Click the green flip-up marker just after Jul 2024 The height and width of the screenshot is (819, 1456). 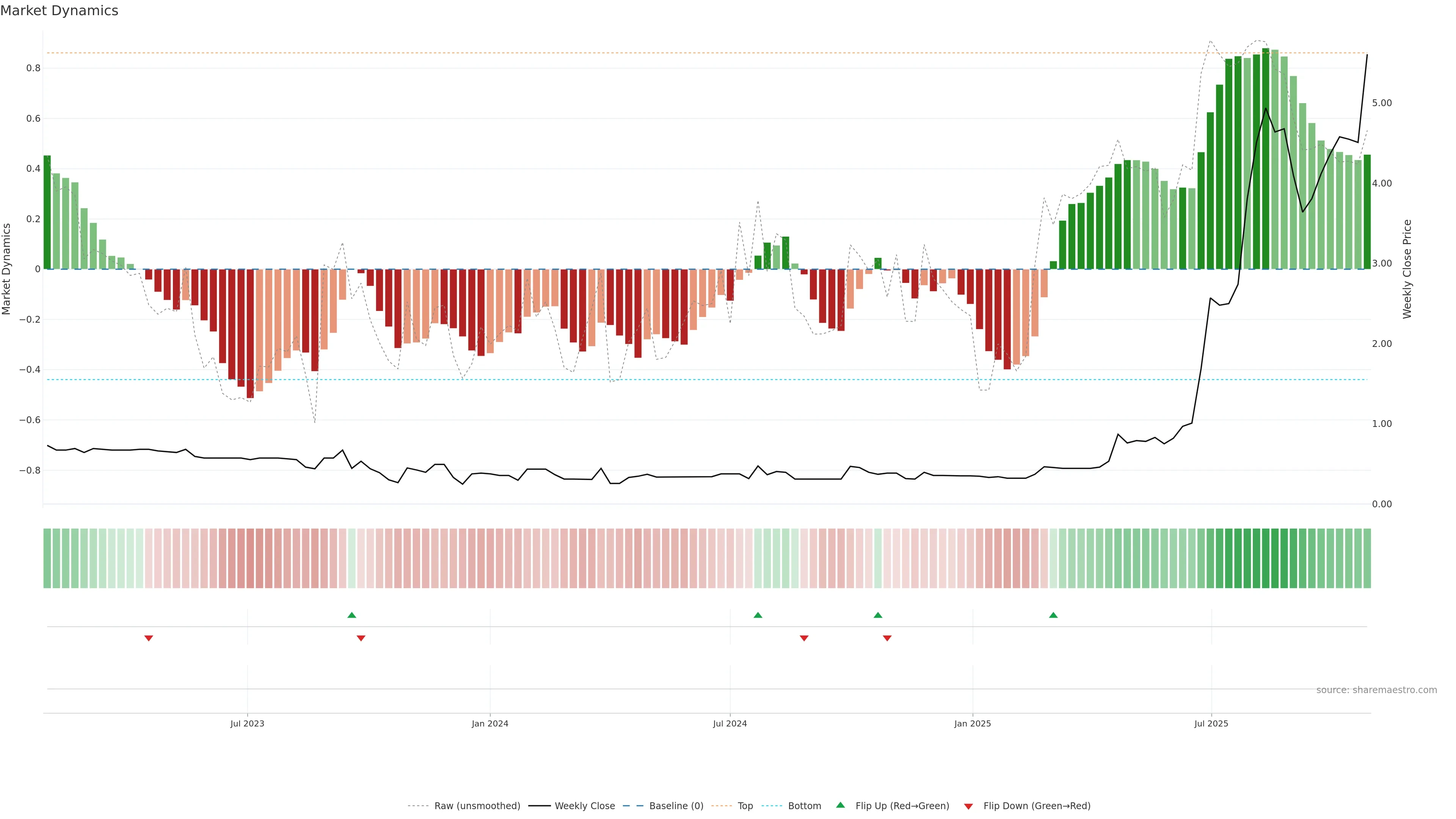click(758, 615)
